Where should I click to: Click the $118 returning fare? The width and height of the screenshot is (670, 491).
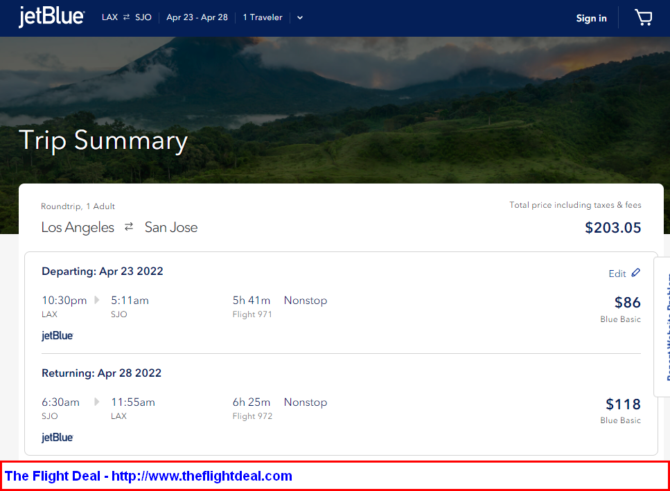point(623,404)
